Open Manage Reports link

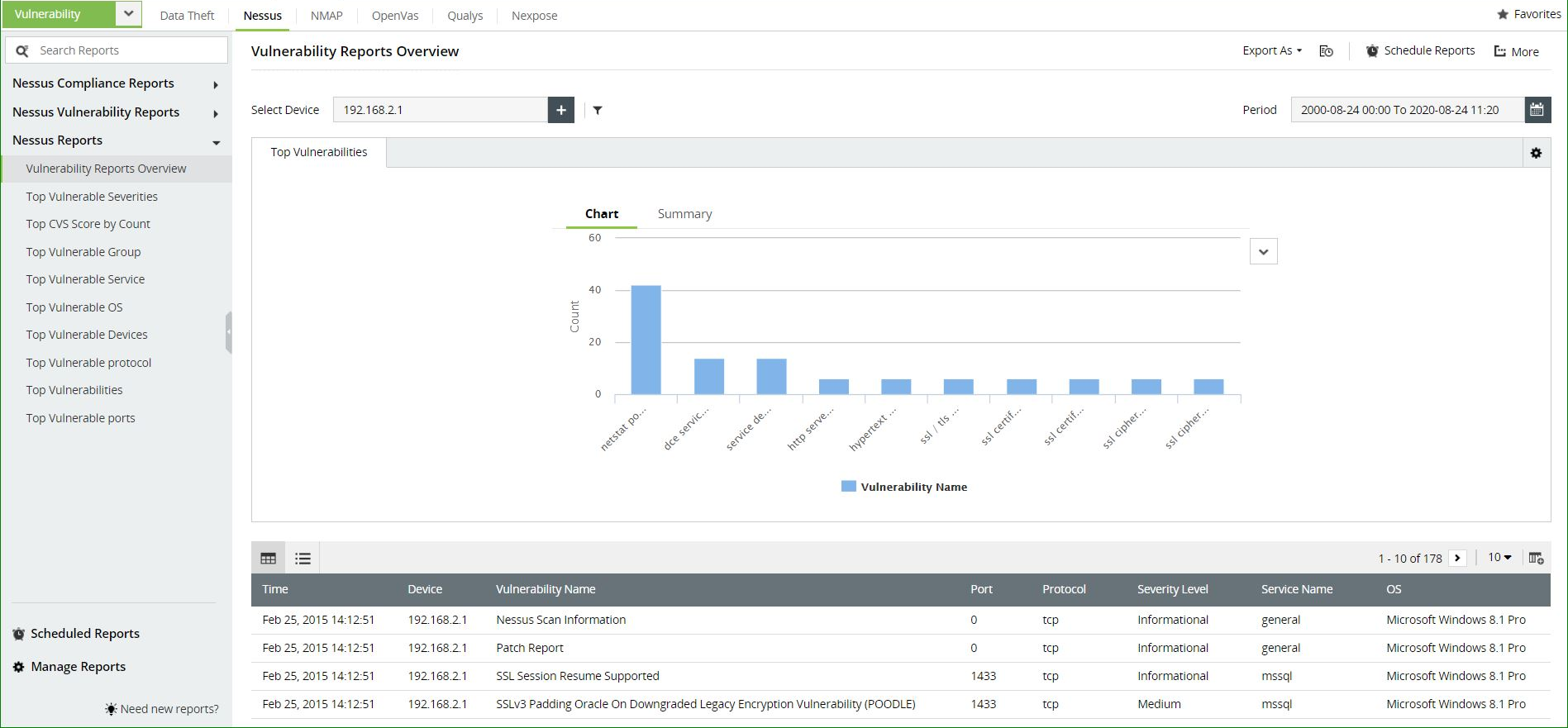[x=79, y=667]
